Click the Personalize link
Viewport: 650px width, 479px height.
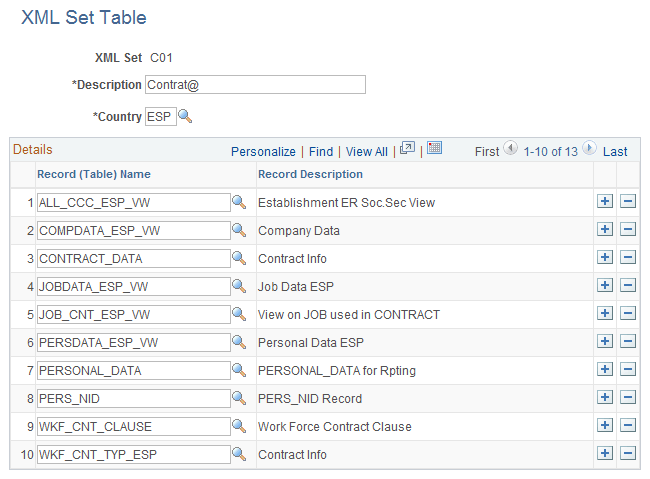coord(263,152)
